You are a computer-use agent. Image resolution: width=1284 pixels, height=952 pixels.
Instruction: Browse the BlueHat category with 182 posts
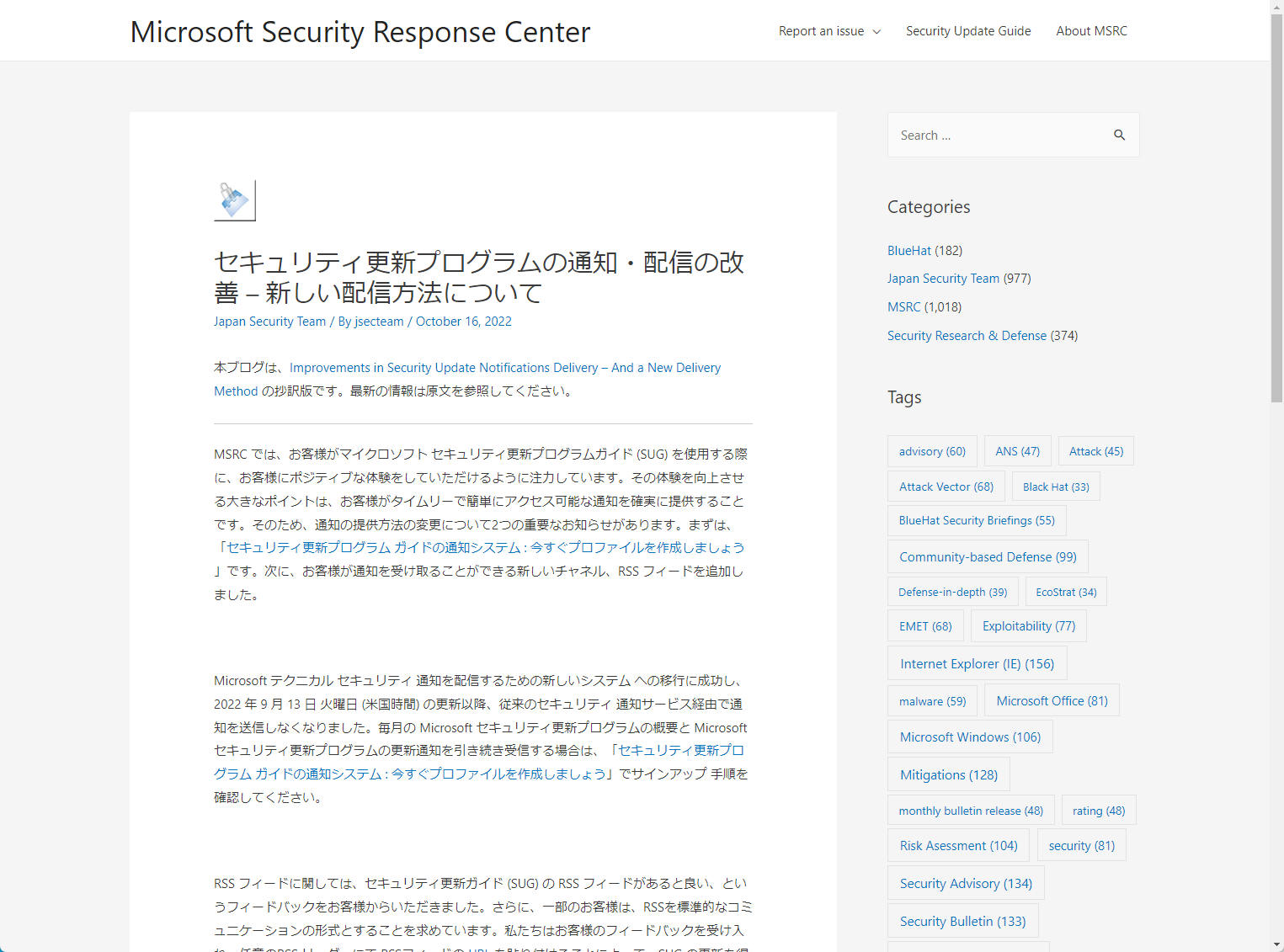[x=909, y=250]
